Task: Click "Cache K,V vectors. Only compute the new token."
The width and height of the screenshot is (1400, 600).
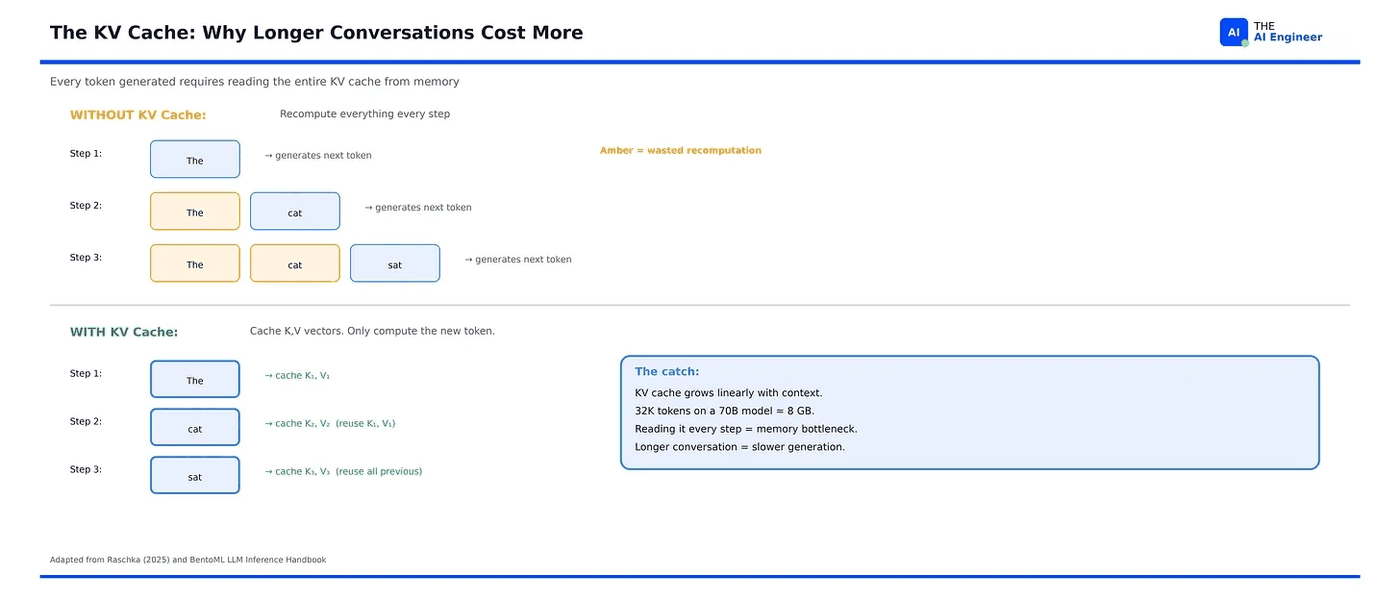Action: click(372, 331)
